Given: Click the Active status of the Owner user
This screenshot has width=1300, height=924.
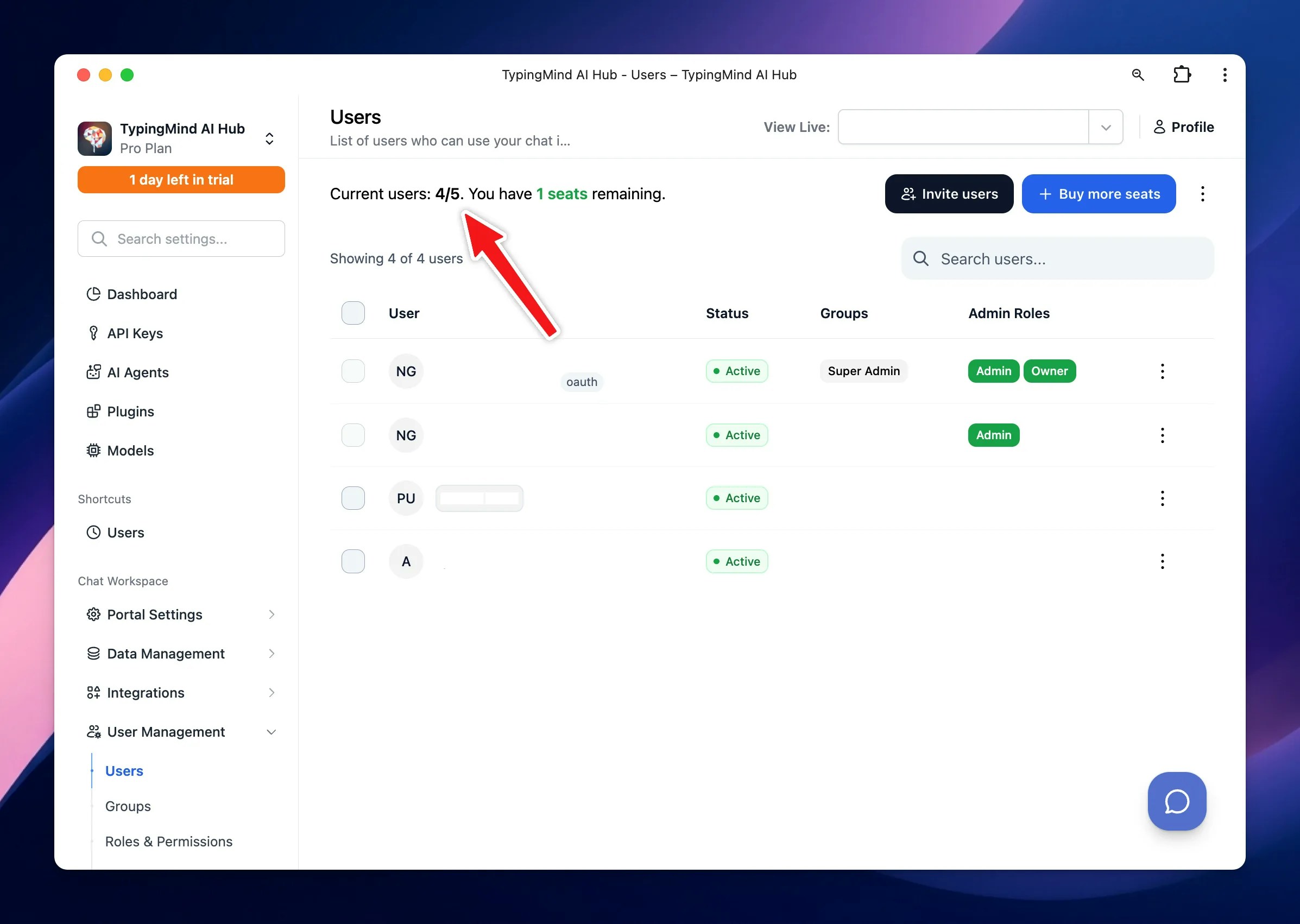Looking at the screenshot, I should pyautogui.click(x=736, y=371).
